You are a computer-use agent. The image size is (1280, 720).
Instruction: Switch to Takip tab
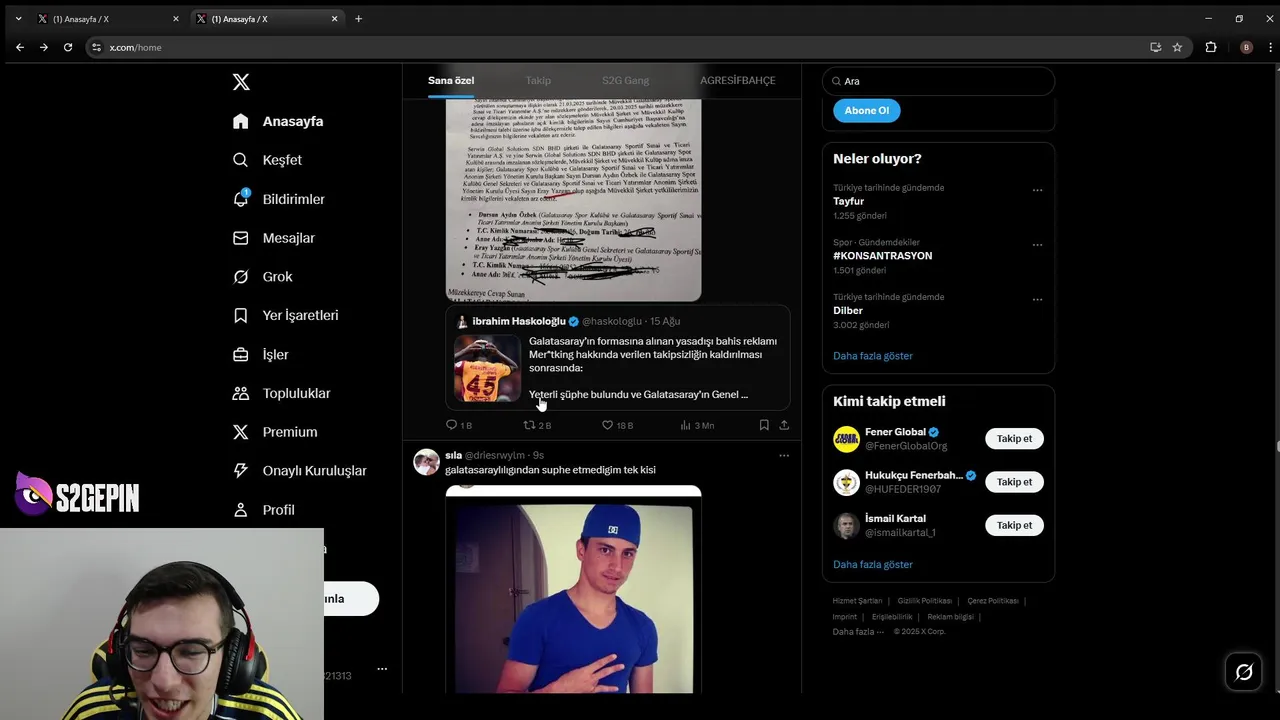[x=538, y=80]
